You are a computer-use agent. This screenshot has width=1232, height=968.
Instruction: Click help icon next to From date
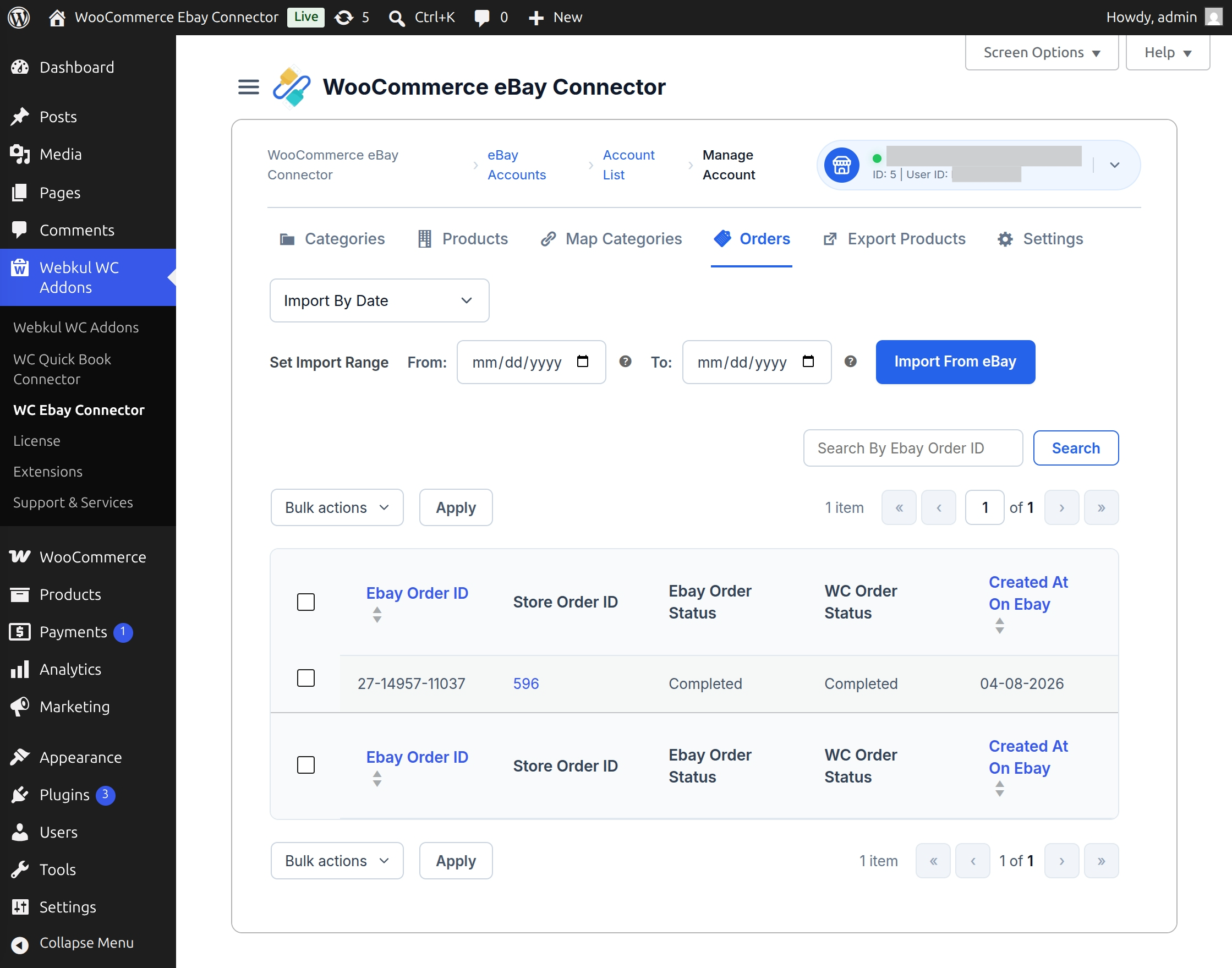[x=625, y=362]
